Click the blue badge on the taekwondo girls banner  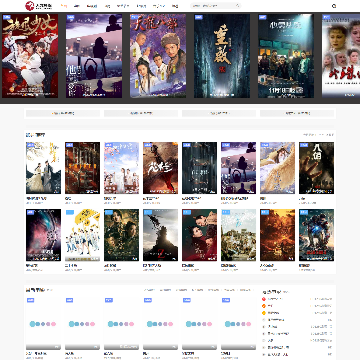pyautogui.click(x=6, y=17)
